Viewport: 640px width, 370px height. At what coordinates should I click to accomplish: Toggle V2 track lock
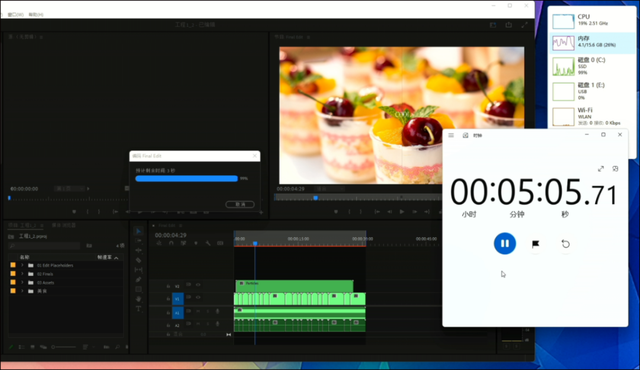point(168,286)
